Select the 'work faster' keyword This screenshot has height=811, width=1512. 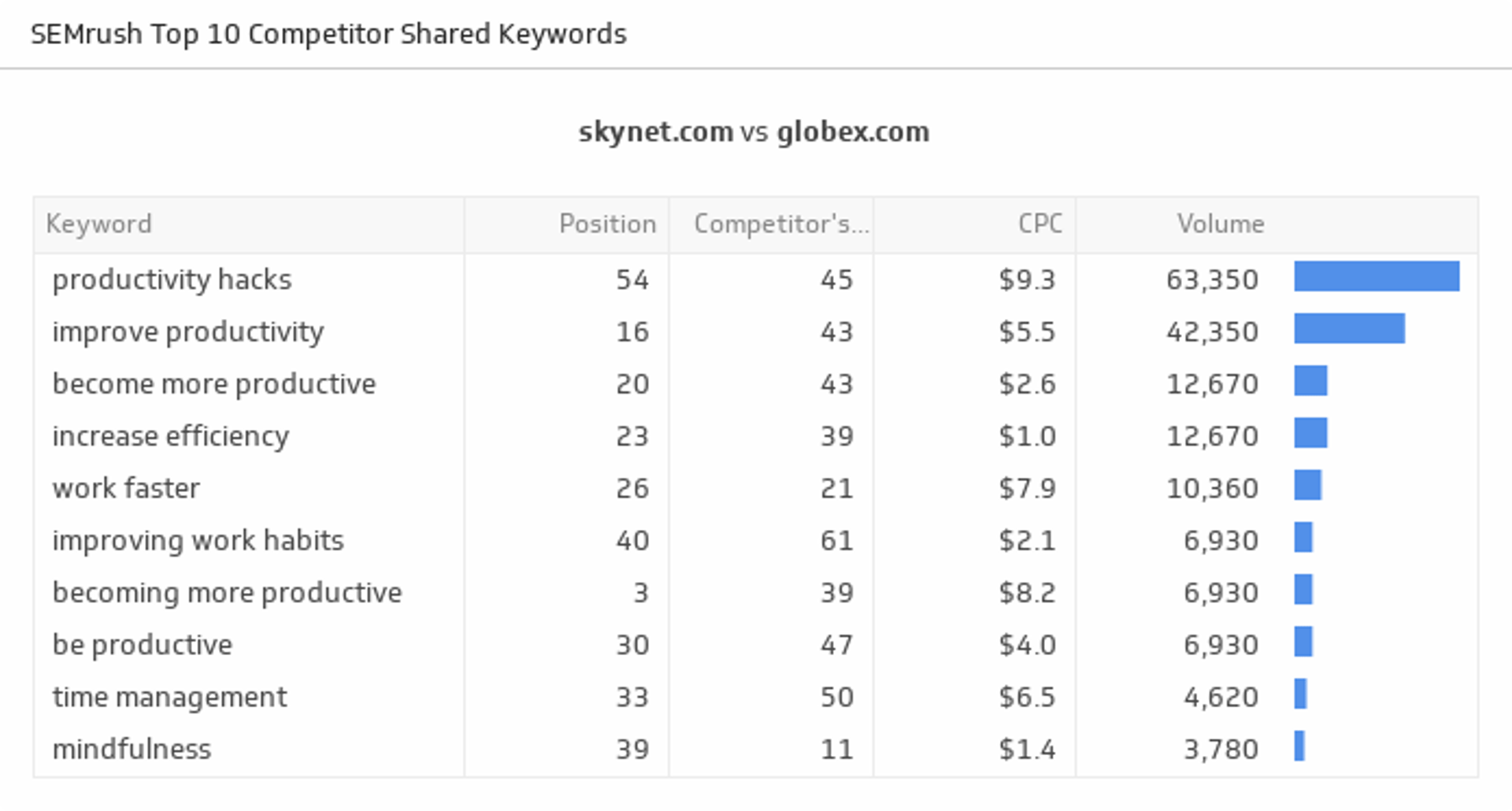click(126, 488)
